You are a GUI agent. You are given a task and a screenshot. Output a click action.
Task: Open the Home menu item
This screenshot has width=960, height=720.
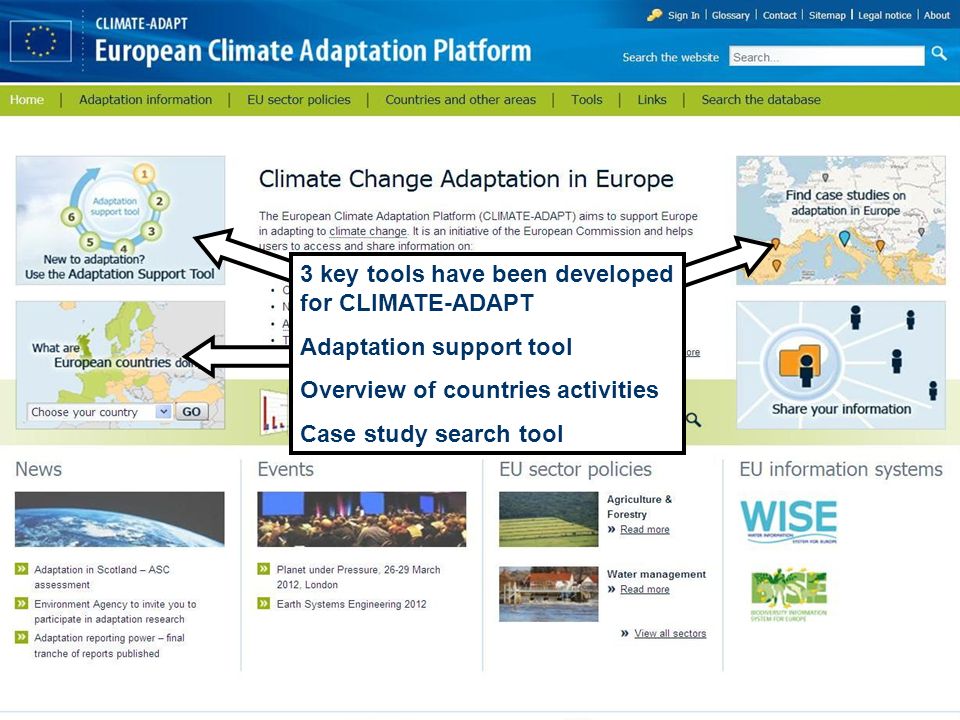tap(27, 99)
